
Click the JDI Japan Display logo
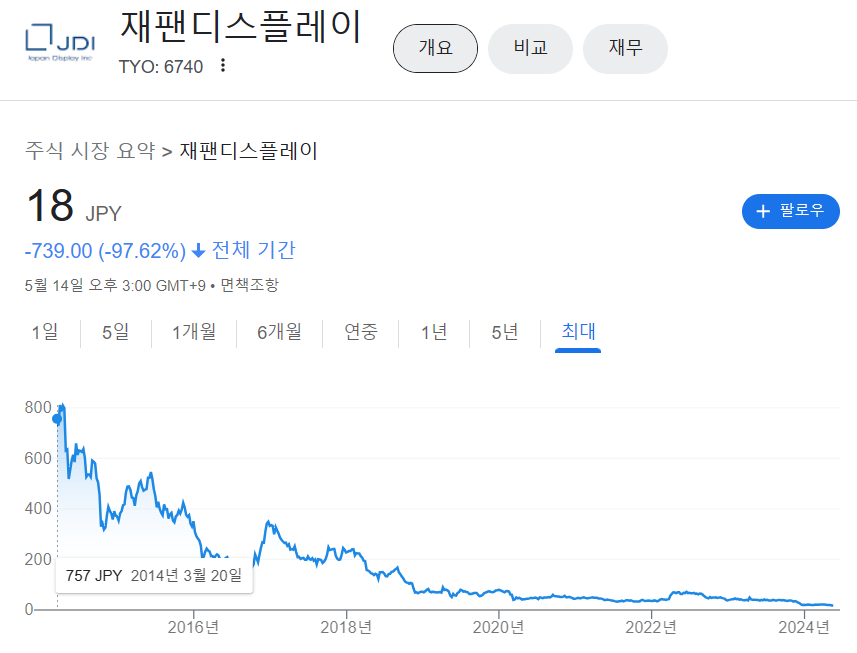pos(59,43)
